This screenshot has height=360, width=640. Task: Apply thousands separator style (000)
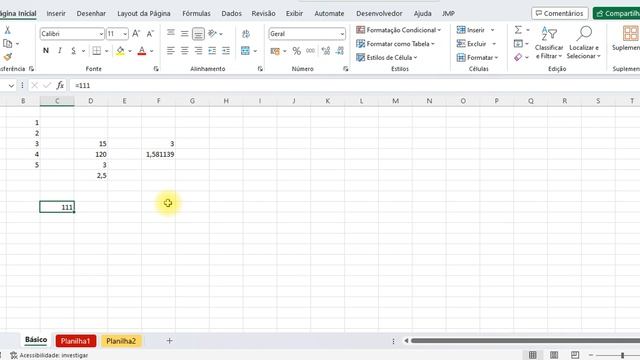311,51
